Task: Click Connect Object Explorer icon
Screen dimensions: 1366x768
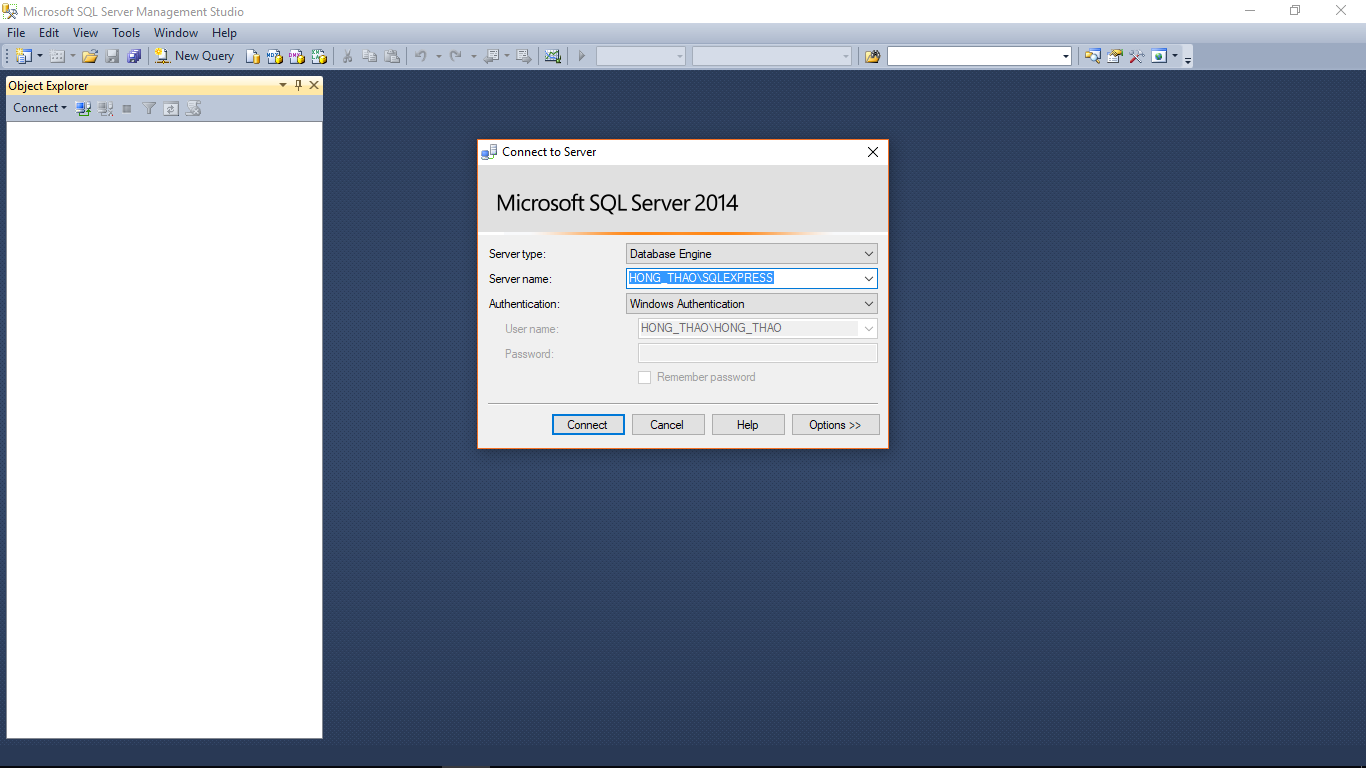Action: coord(84,108)
